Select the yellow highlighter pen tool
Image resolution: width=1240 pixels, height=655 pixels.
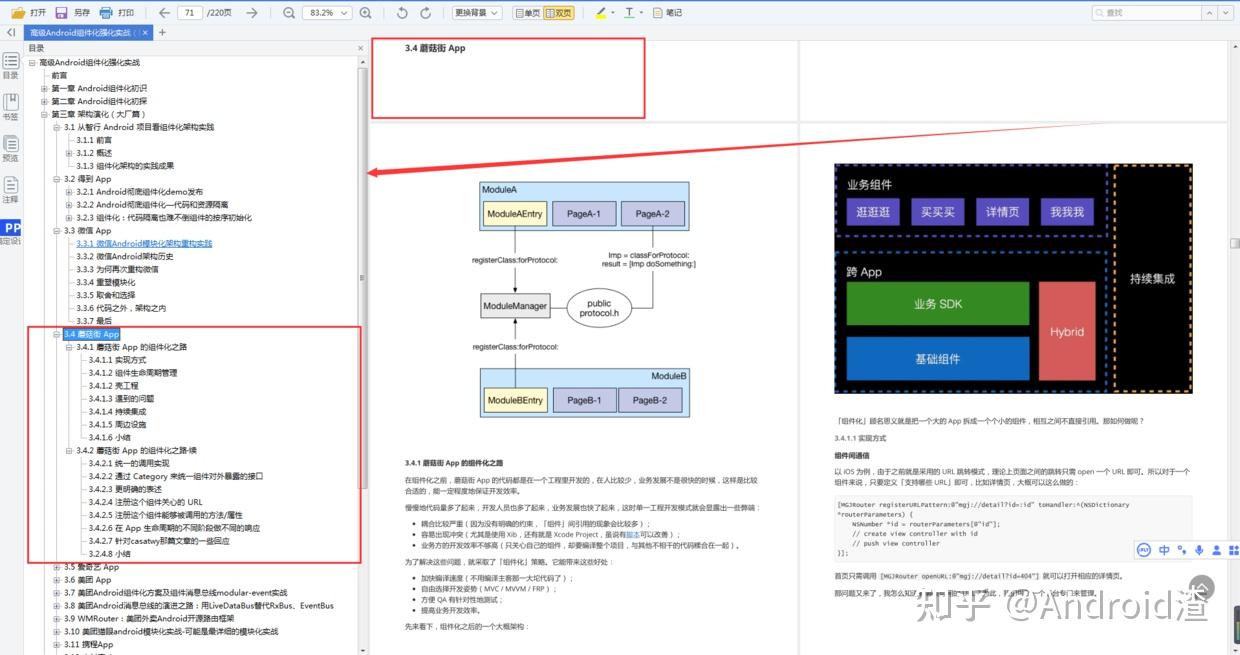coord(601,13)
